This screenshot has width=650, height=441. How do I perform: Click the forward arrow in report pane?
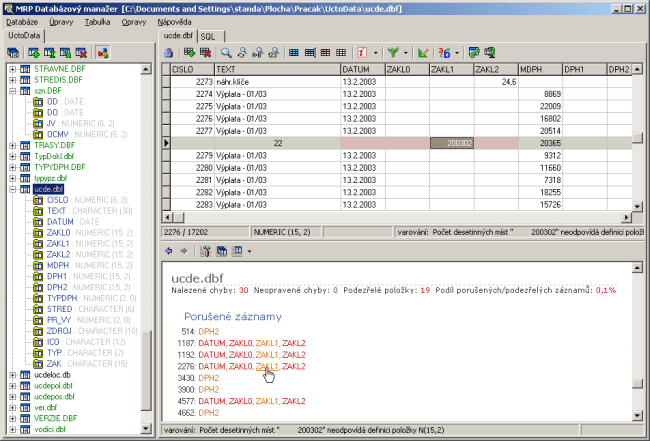(182, 251)
